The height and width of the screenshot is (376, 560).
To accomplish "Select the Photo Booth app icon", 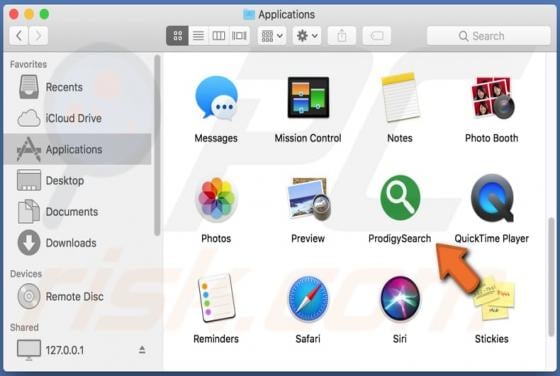I will [x=492, y=98].
